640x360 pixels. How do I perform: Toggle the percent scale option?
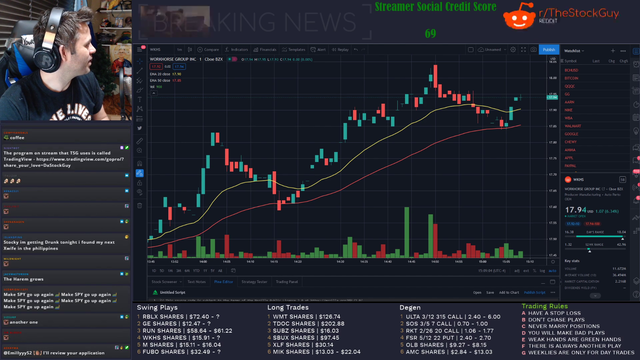tap(534, 271)
